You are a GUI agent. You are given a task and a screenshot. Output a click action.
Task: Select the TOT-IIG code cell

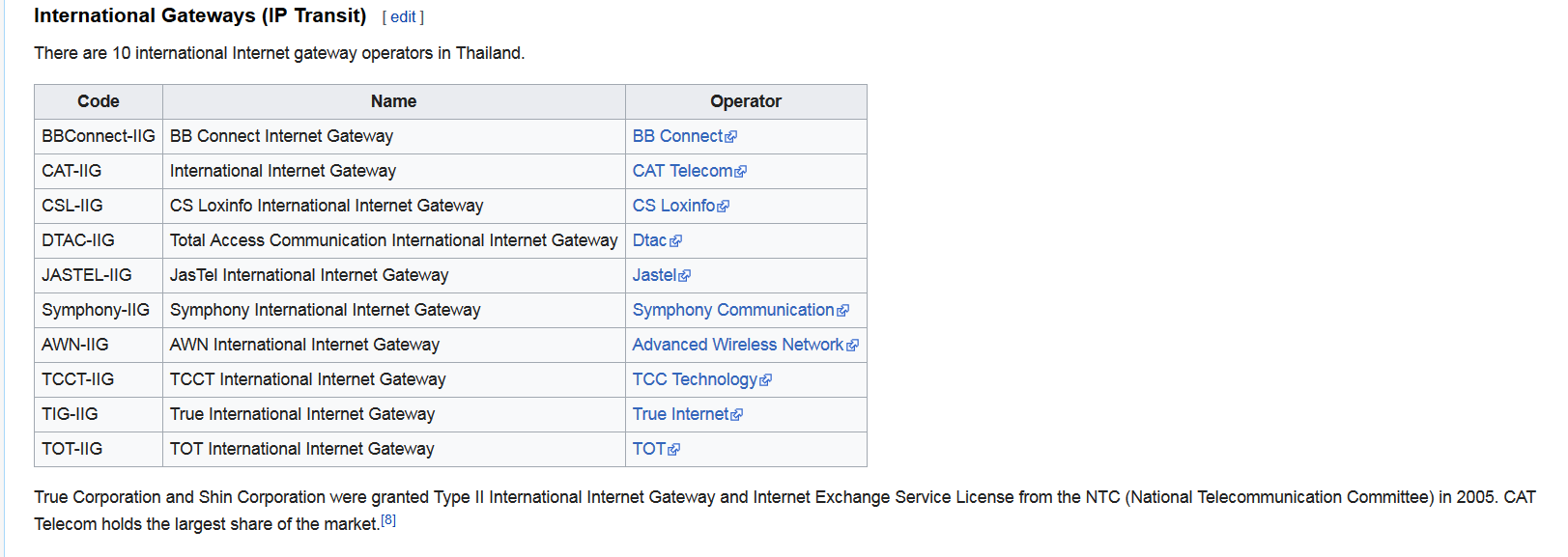pyautogui.click(x=99, y=449)
